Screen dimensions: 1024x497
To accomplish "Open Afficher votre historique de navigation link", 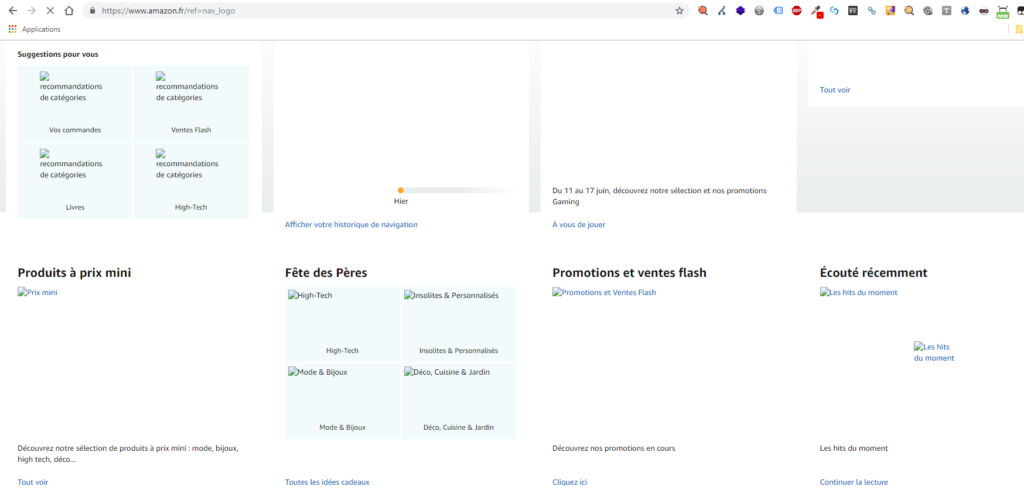I will click(x=351, y=225).
